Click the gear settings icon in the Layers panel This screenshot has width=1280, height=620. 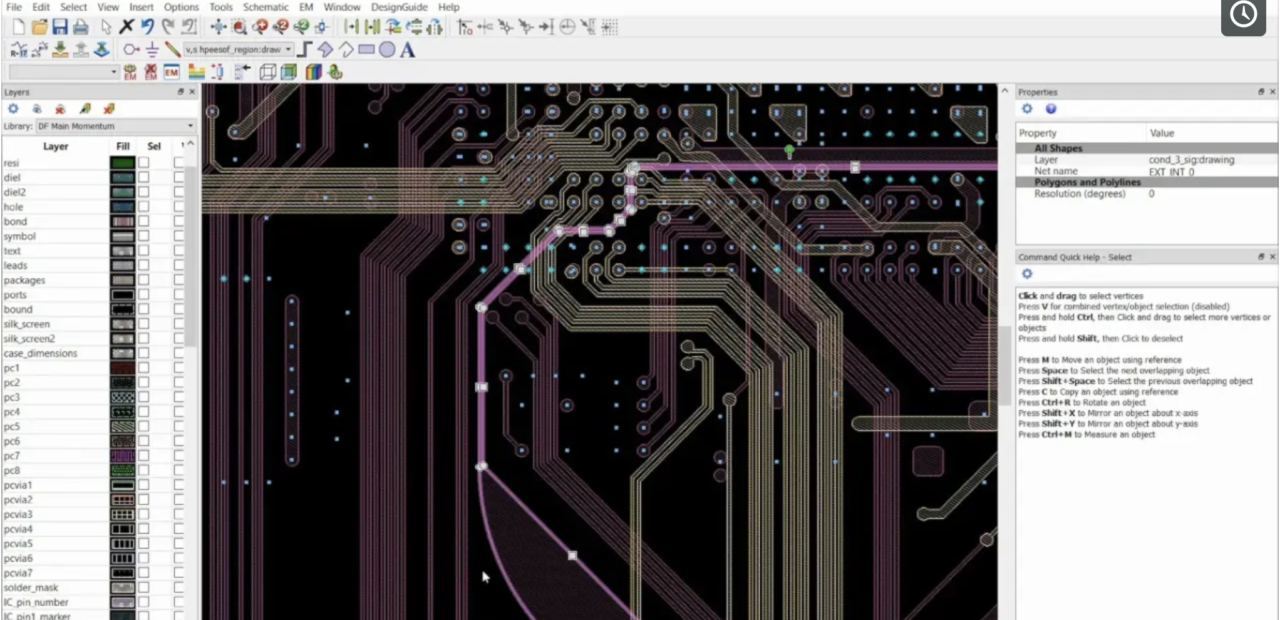pos(11,108)
